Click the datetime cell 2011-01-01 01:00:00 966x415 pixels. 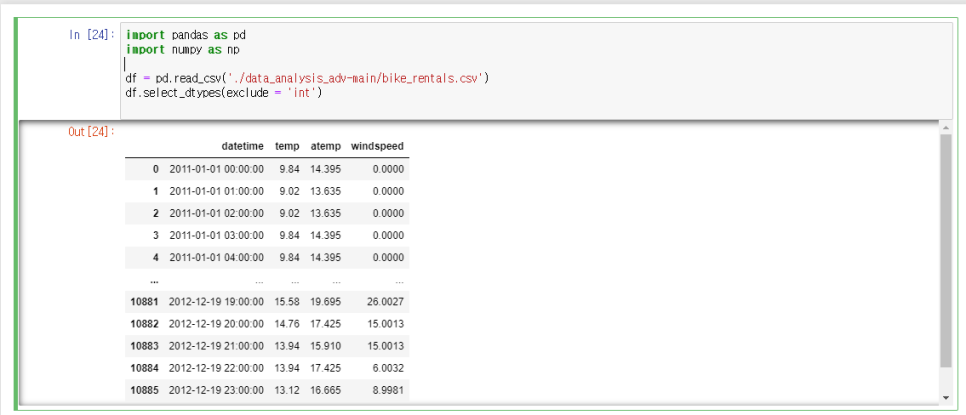coord(216,191)
